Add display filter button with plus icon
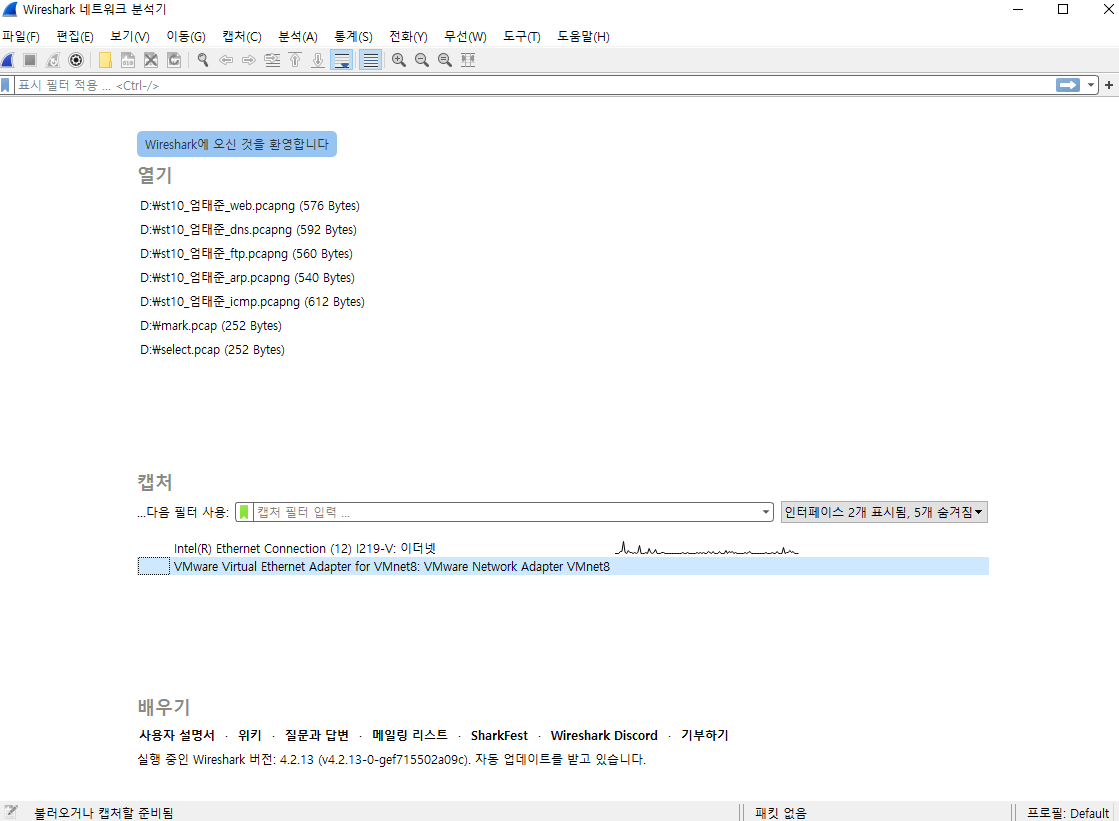 (1109, 85)
